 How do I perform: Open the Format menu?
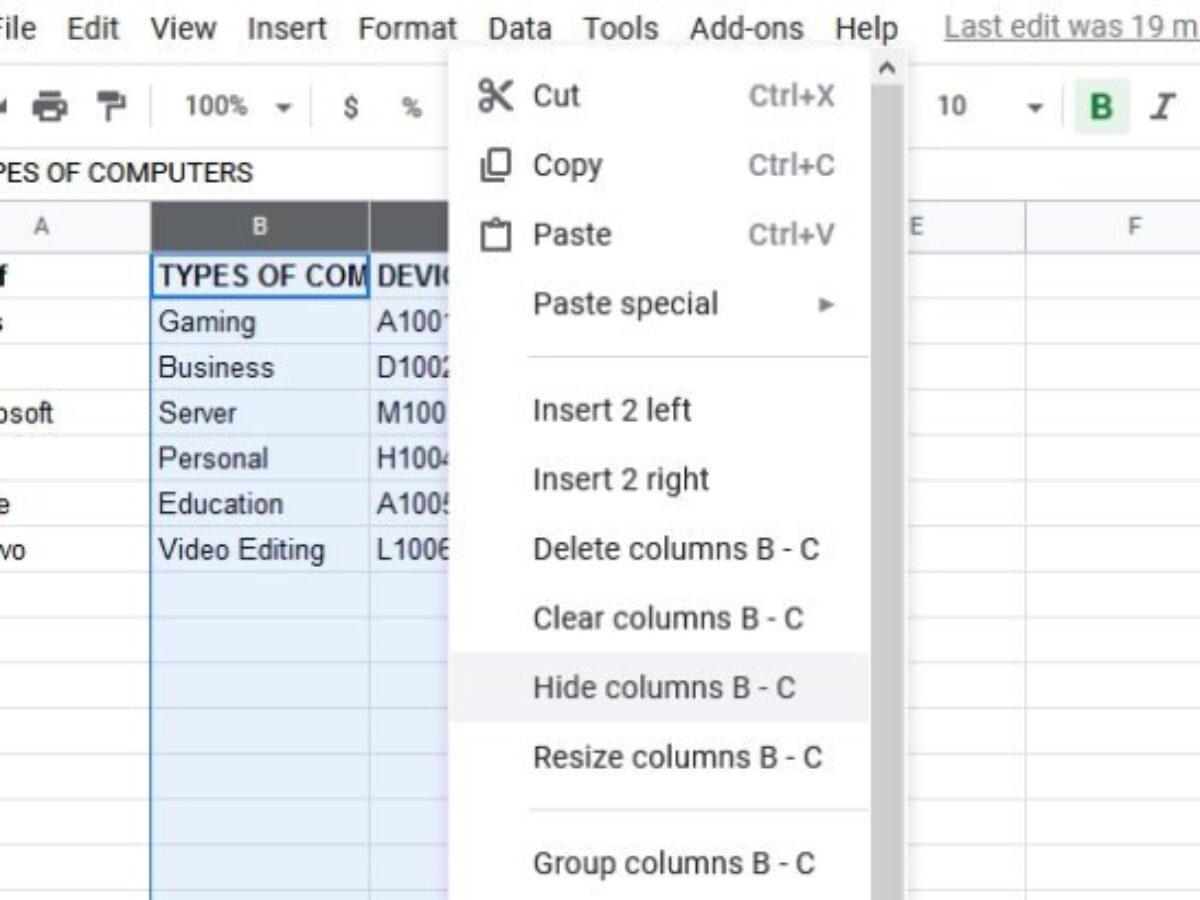pyautogui.click(x=407, y=28)
